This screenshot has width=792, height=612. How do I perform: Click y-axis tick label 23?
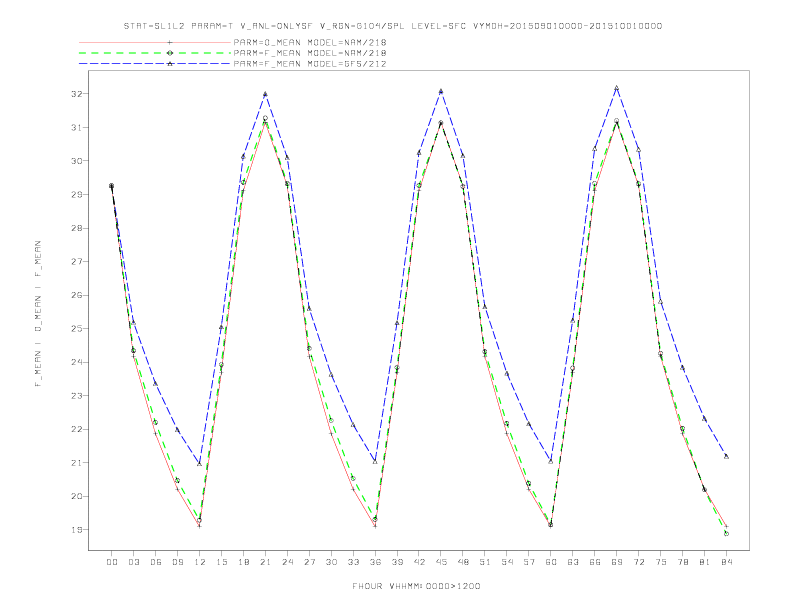pyautogui.click(x=77, y=396)
